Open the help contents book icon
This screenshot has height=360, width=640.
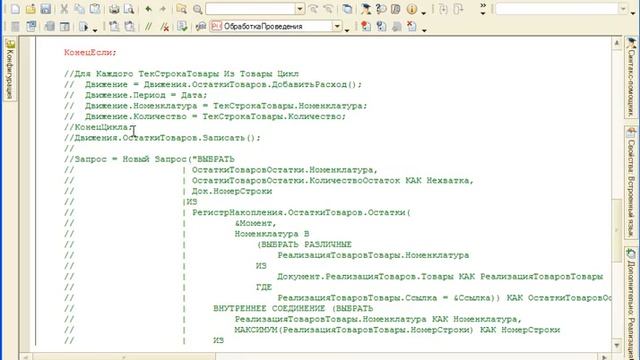(396, 9)
